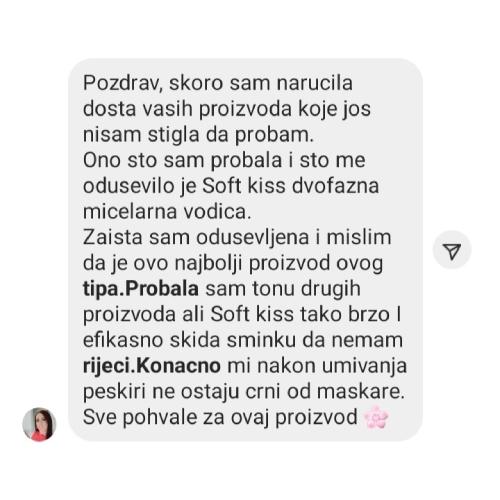Click the text 'dosta vasih proizvoda koje jos'
This screenshot has height=500, width=500.
coord(227,109)
